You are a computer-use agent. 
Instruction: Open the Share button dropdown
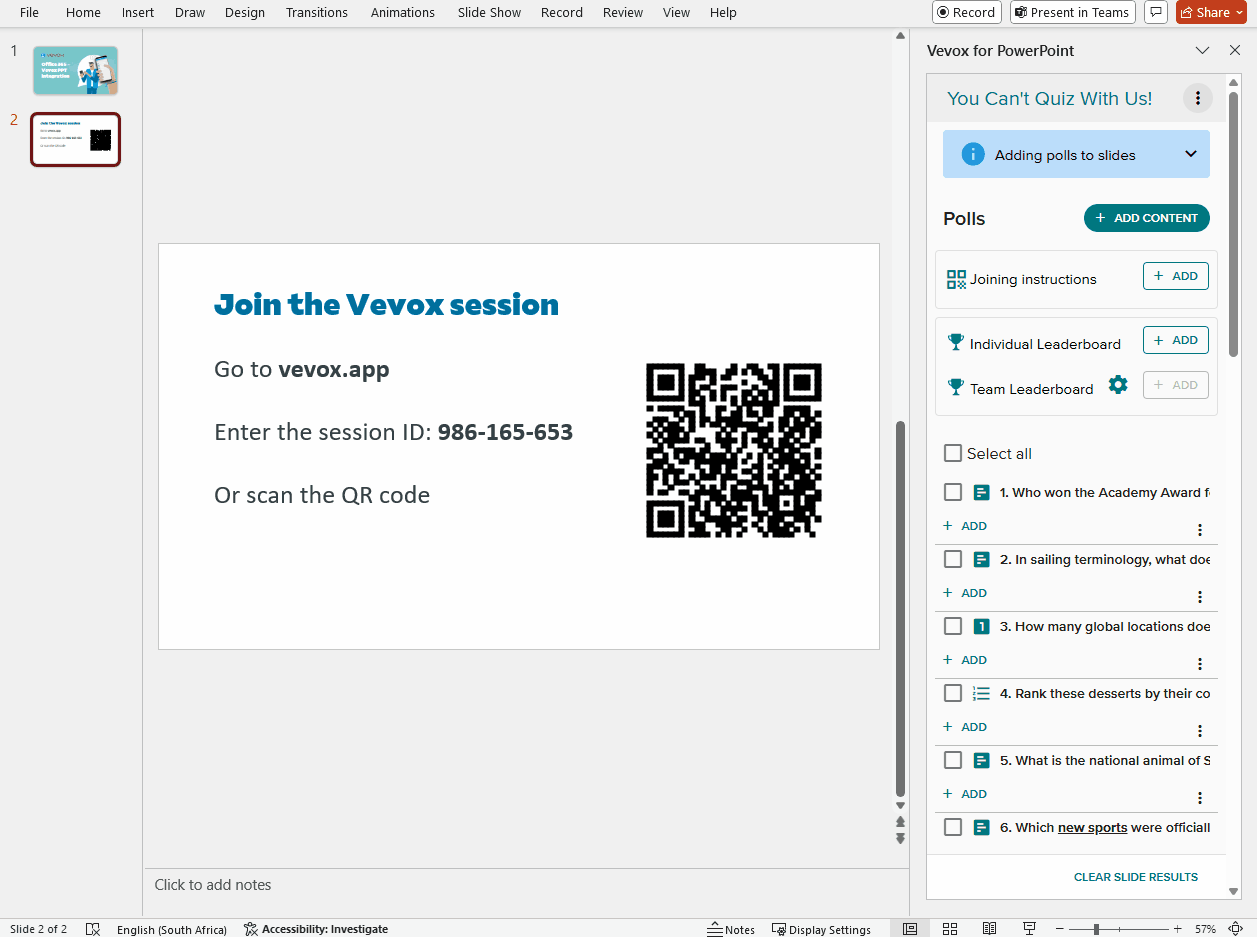point(1240,12)
